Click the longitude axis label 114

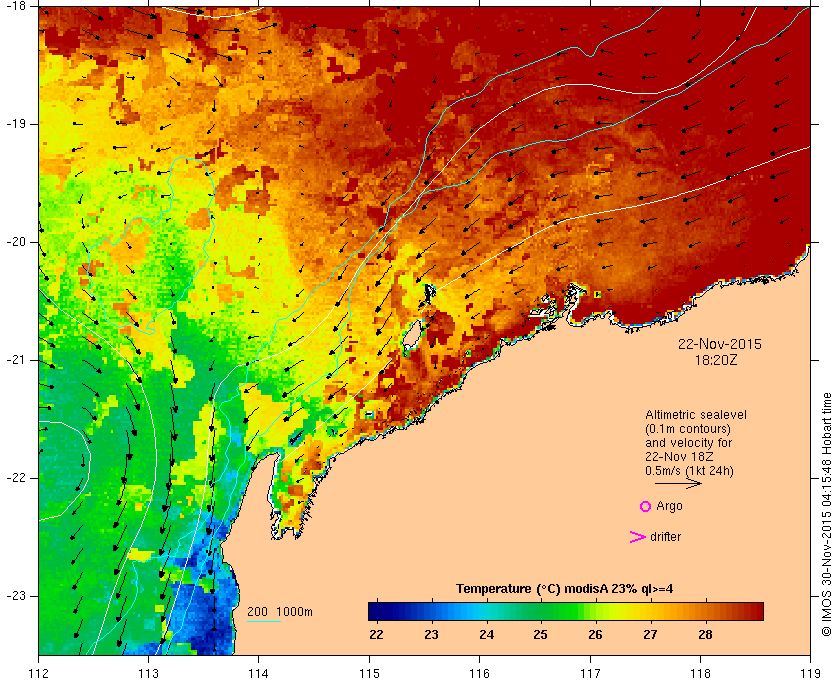pos(259,673)
